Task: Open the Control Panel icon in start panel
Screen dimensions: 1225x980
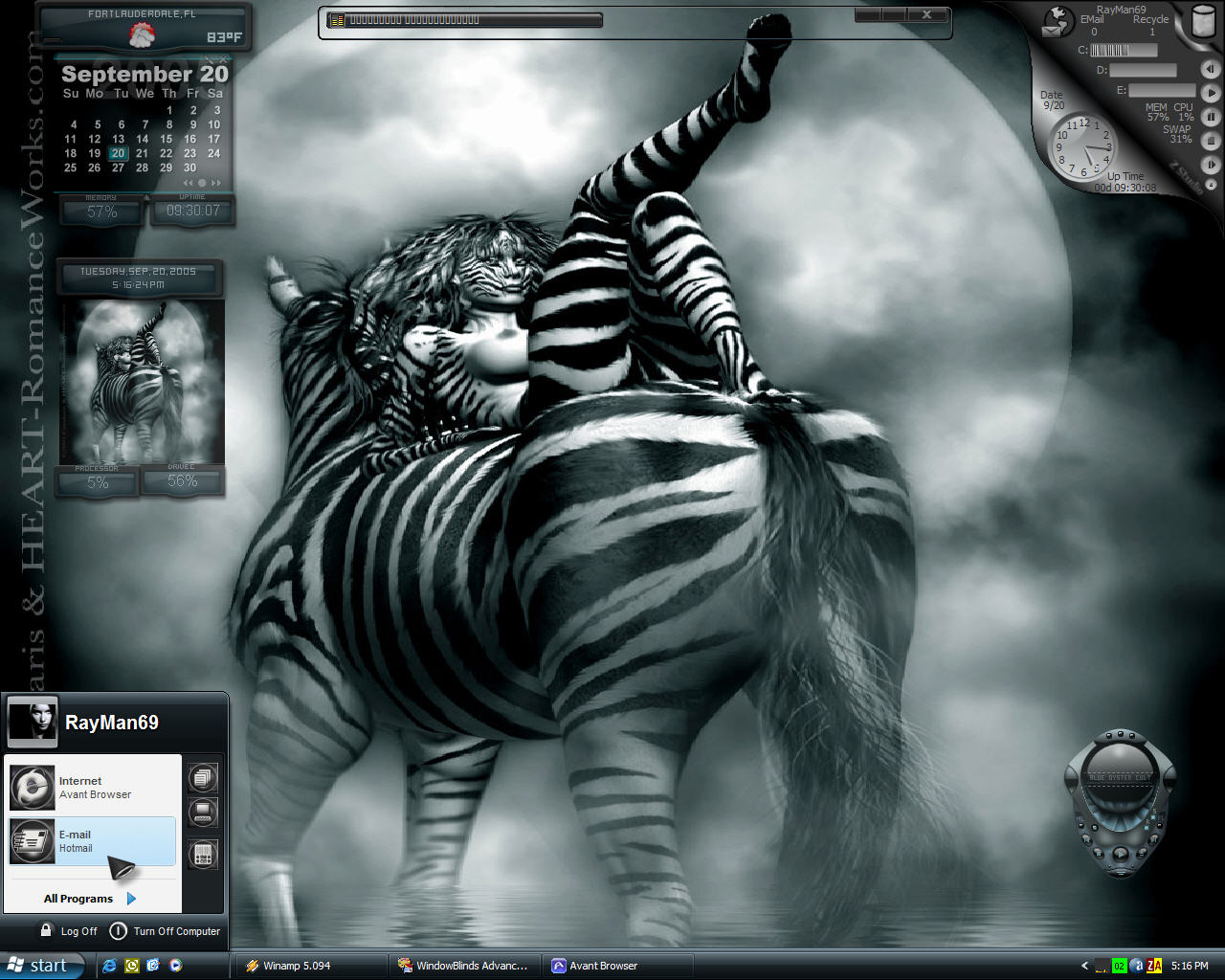Action: (x=202, y=855)
